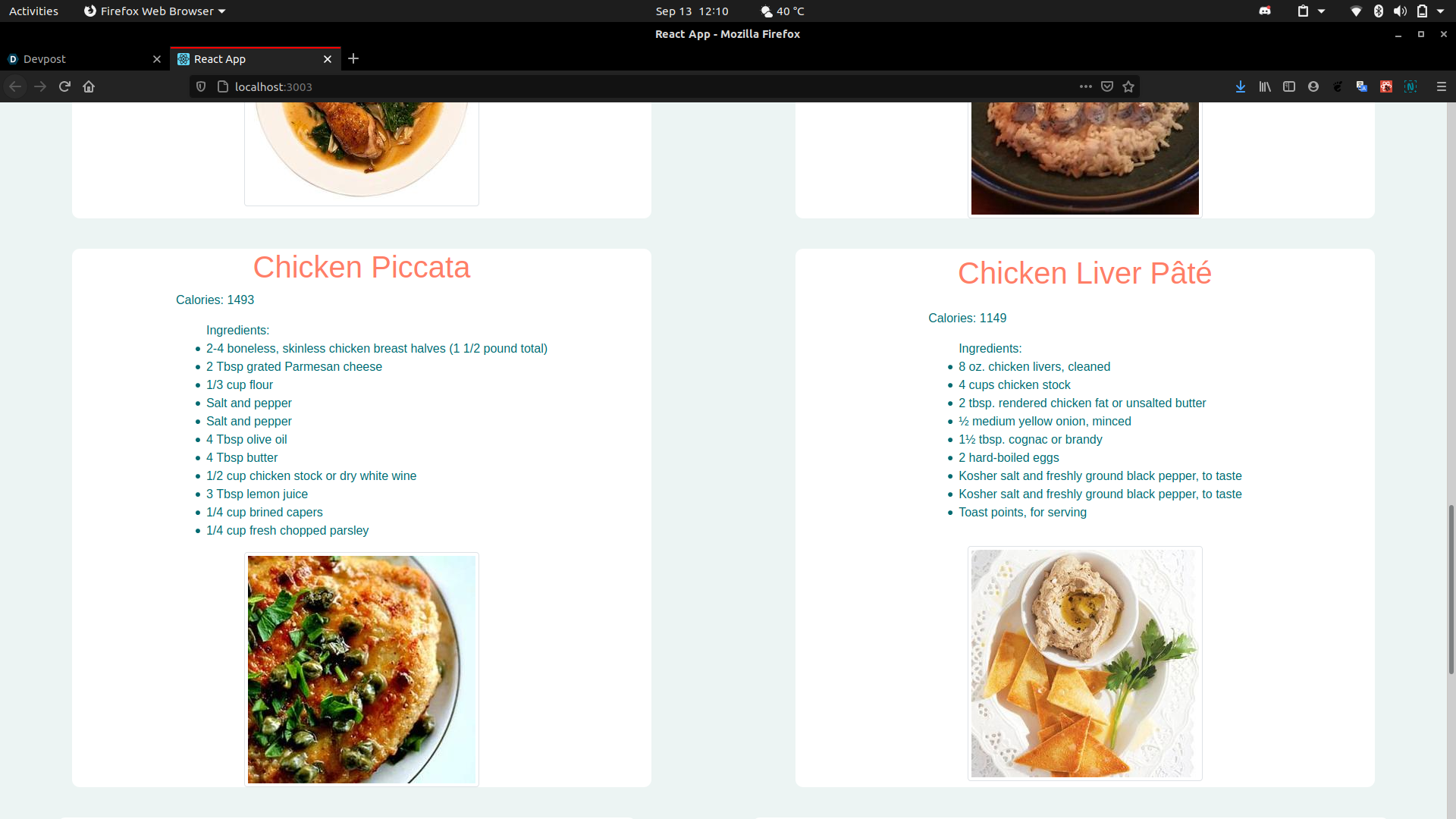Bookmark this page with star icon
Screen dimensions: 1456x819
tap(1128, 86)
